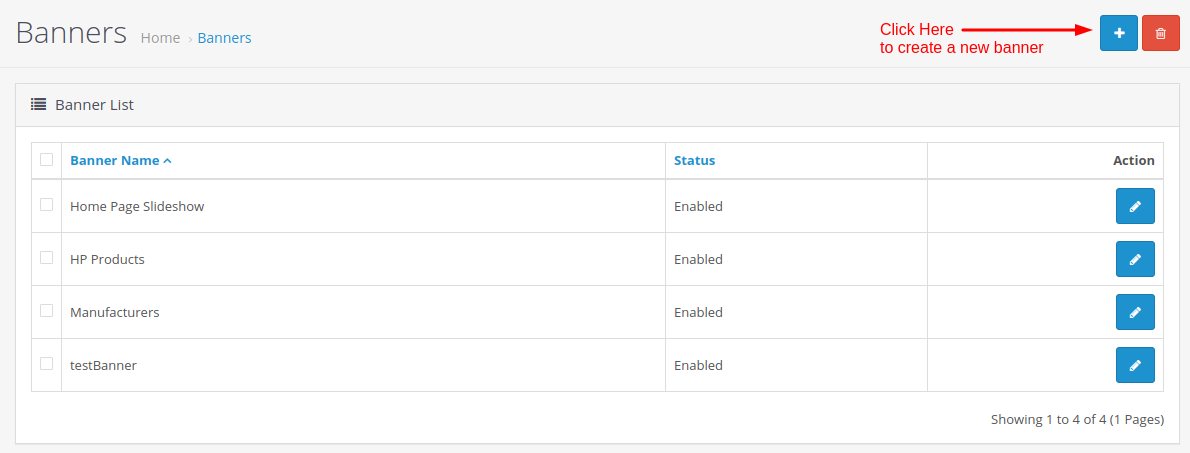Toggle the select-all checkbox in table header
The height and width of the screenshot is (453, 1190).
click(x=46, y=159)
